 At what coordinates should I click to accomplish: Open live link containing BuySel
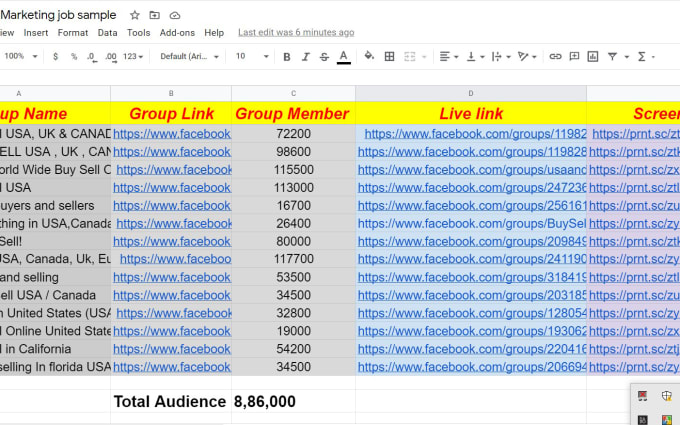click(472, 223)
